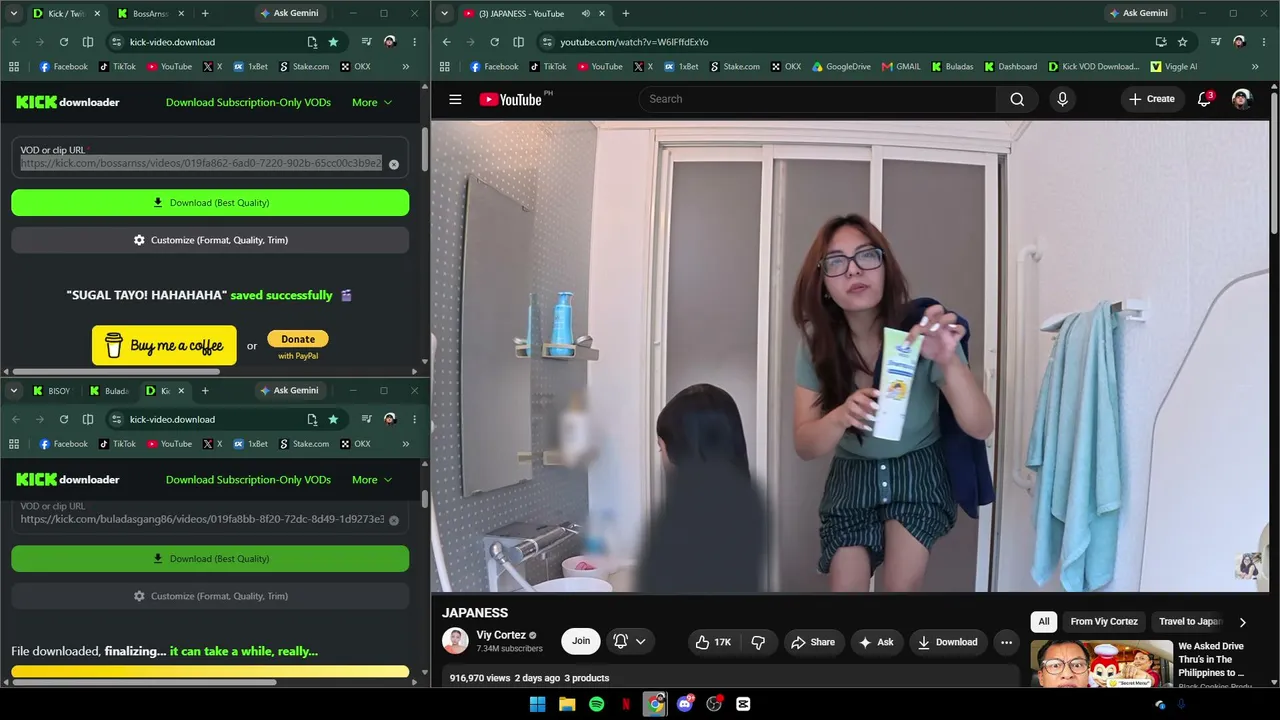1280x720 pixels.
Task: Toggle bookmark star in YouTube window
Action: 1182,42
